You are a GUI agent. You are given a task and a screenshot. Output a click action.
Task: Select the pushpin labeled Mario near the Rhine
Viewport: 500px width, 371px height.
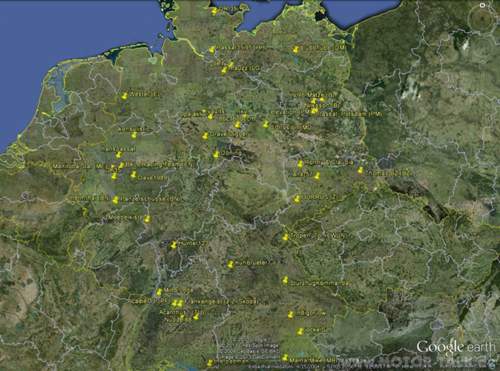159,293
